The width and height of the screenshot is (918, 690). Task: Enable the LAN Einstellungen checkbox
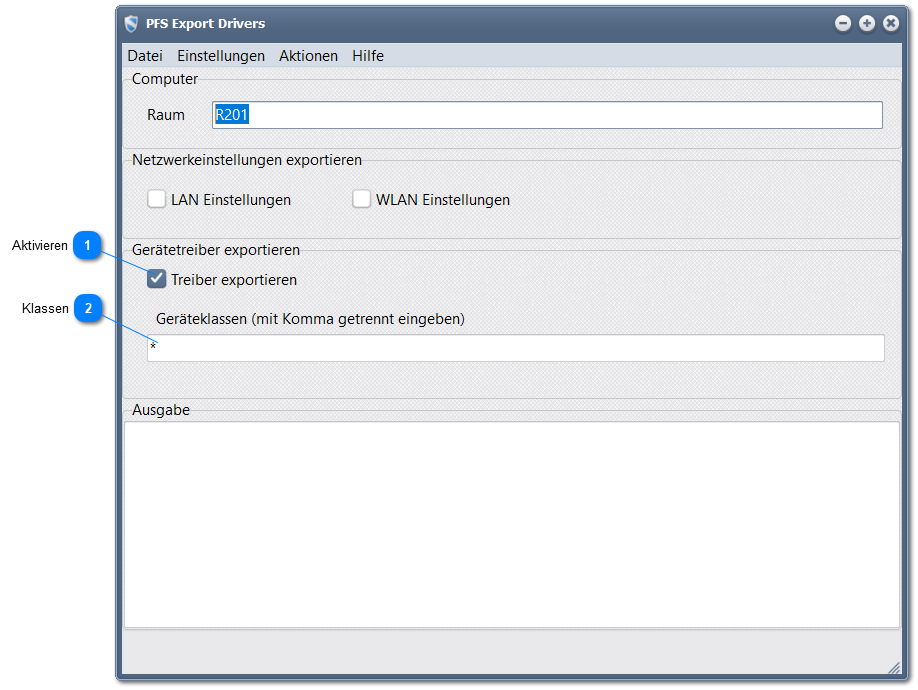coord(157,199)
